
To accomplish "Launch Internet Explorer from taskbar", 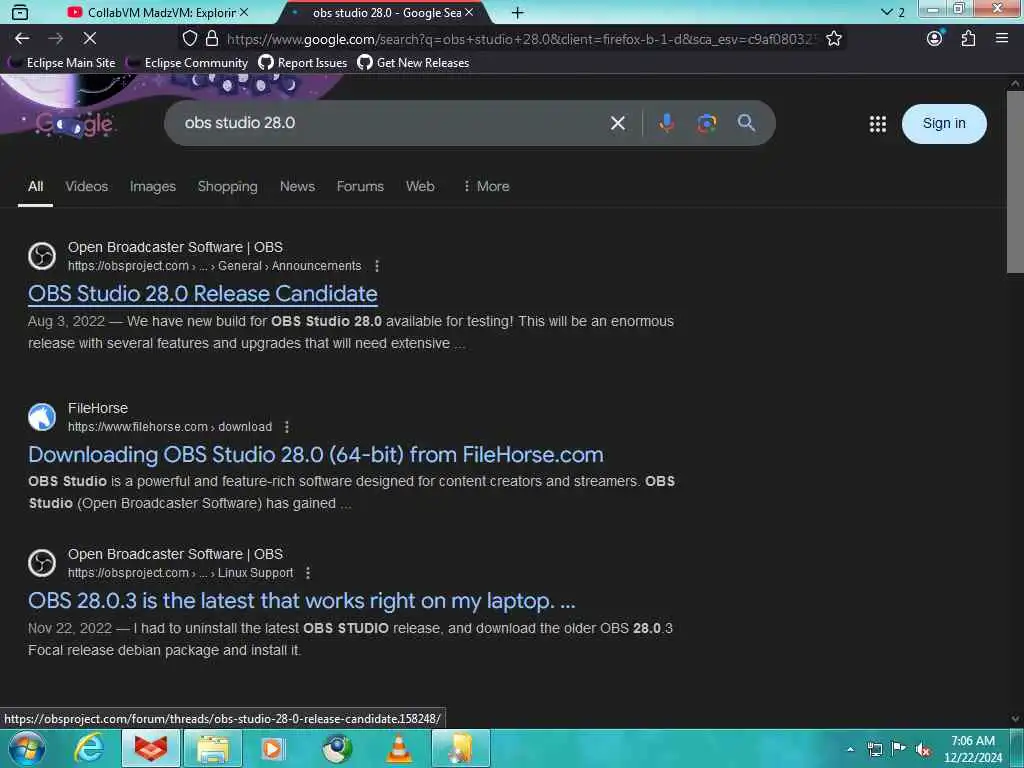I will (x=88, y=748).
